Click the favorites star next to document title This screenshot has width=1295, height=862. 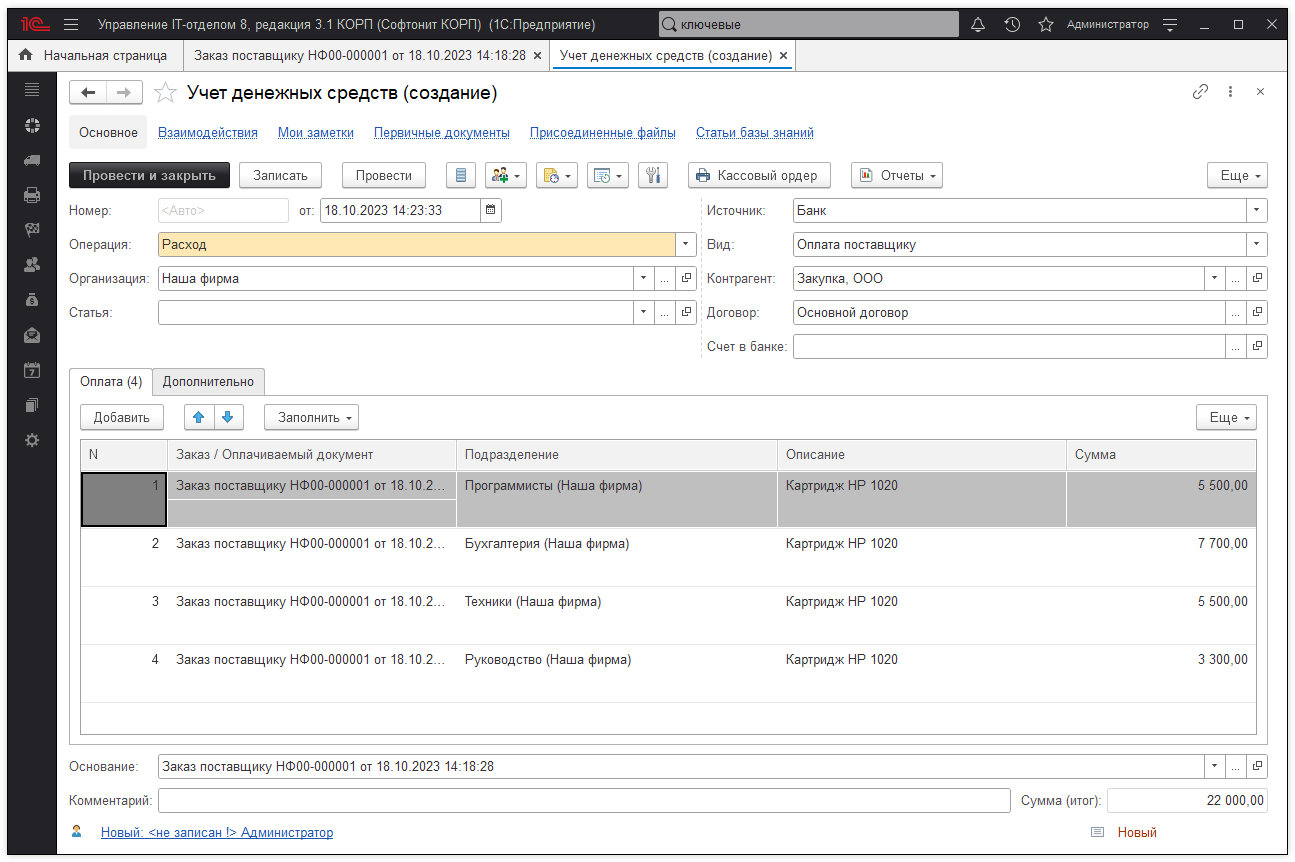click(x=165, y=93)
